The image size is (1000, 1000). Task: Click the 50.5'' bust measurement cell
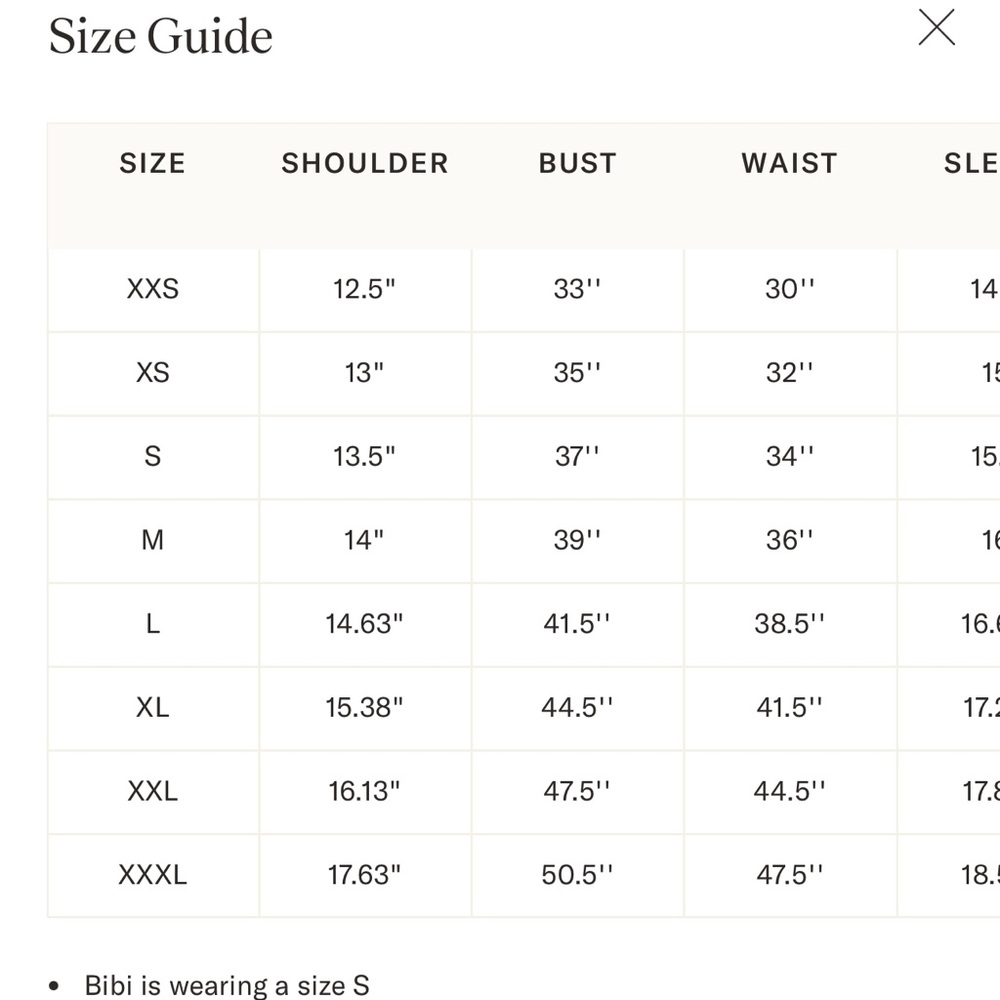[x=577, y=875]
